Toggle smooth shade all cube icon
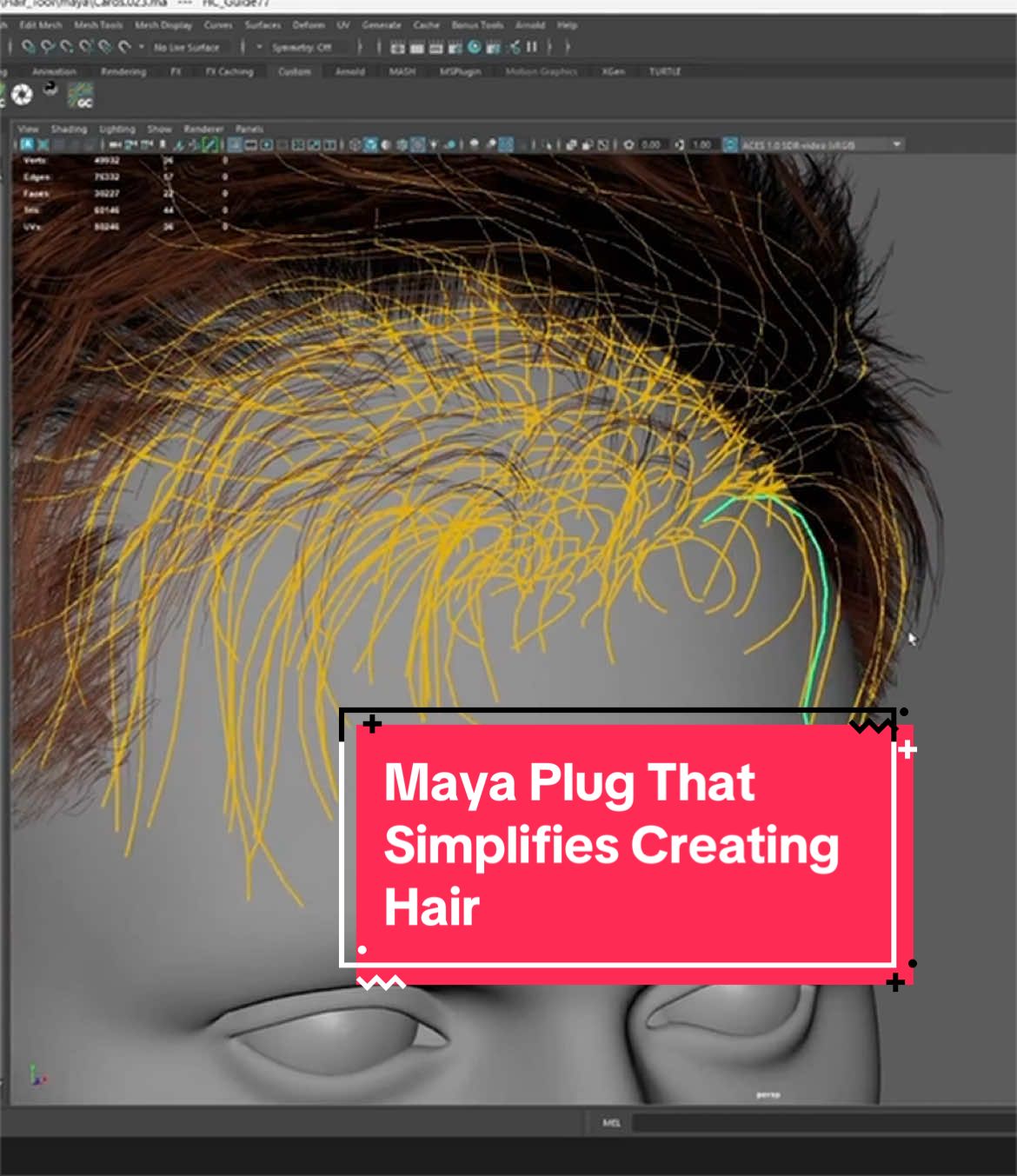This screenshot has height=1176, width=1017. tap(370, 144)
